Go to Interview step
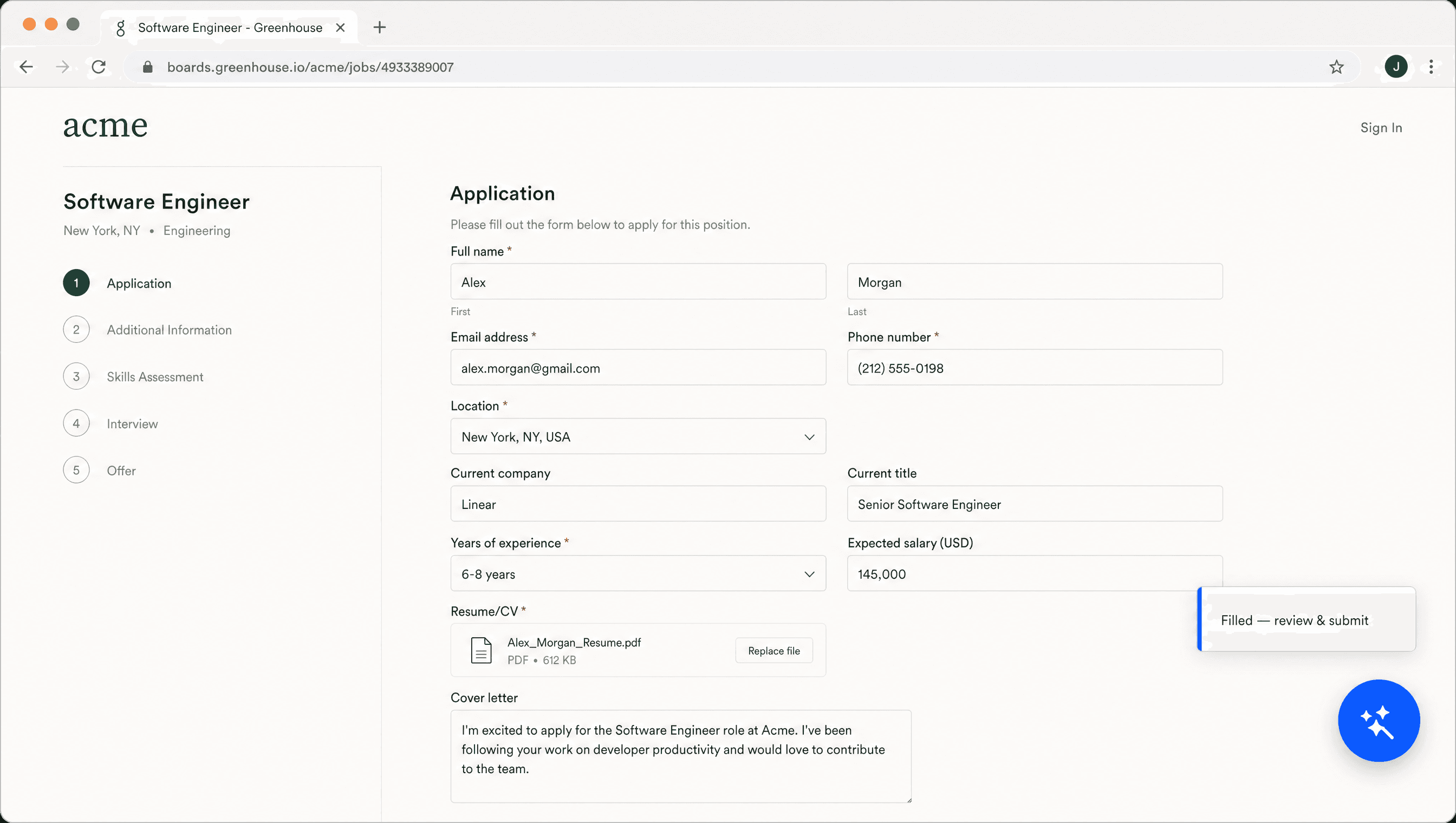Image resolution: width=1456 pixels, height=823 pixels. [132, 423]
